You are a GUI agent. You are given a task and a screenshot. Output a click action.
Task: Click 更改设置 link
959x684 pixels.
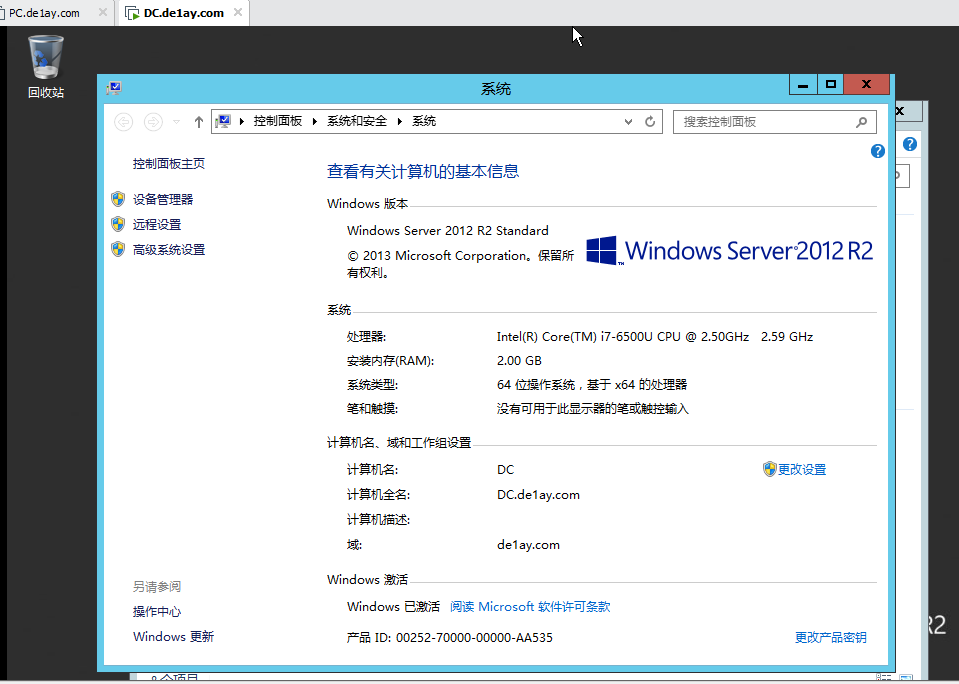[802, 469]
